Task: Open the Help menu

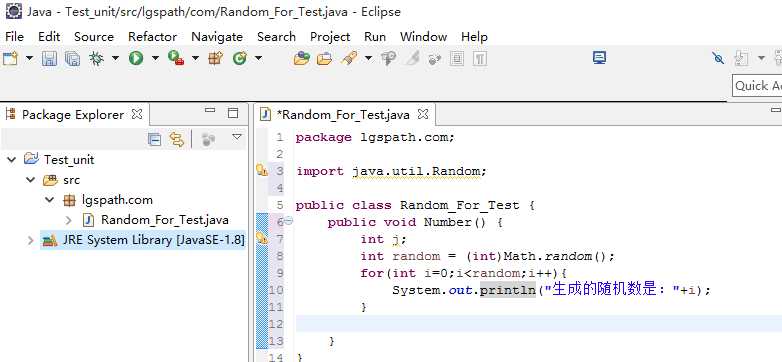Action: pos(474,36)
